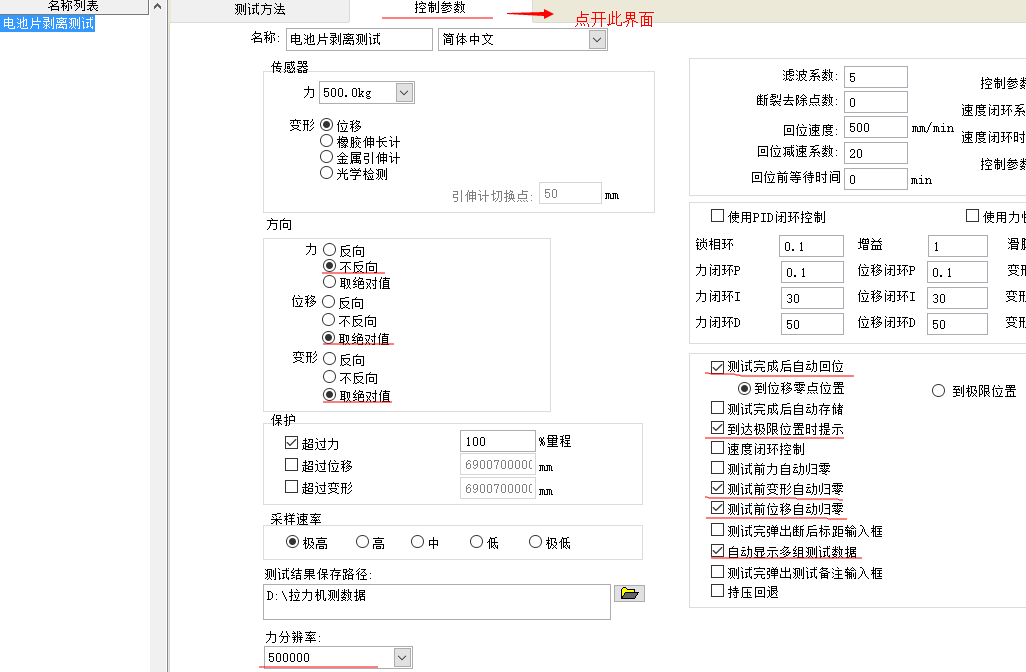Check 使用PID闭环控制 option
The image size is (1026, 672).
(717, 216)
